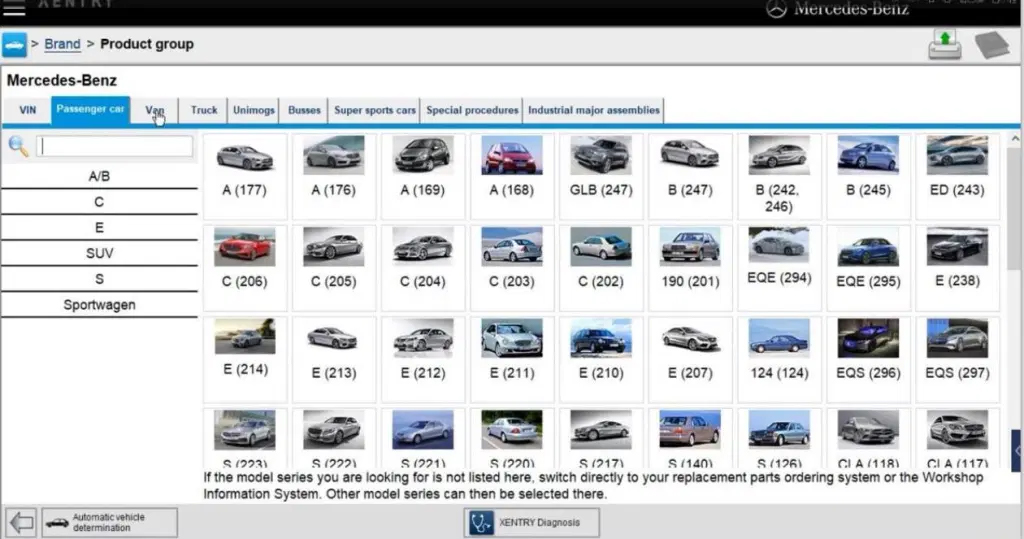The width and height of the screenshot is (1024, 539).
Task: Choose the EQS (296) model
Action: click(x=868, y=358)
